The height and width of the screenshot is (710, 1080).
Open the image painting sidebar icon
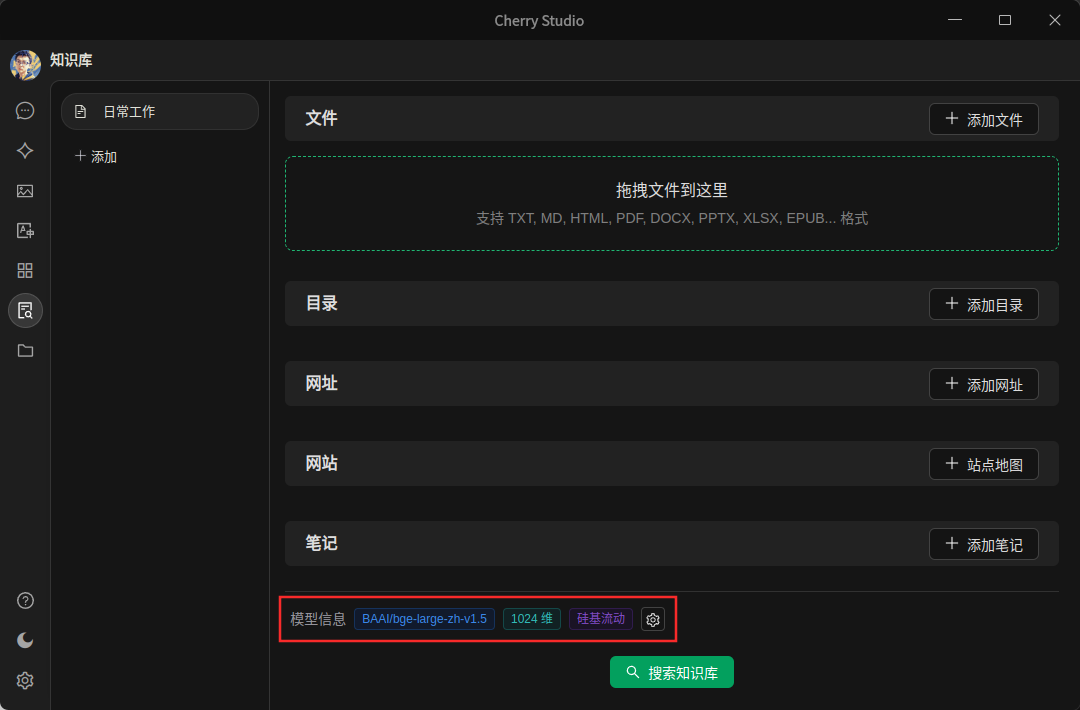pyautogui.click(x=25, y=191)
